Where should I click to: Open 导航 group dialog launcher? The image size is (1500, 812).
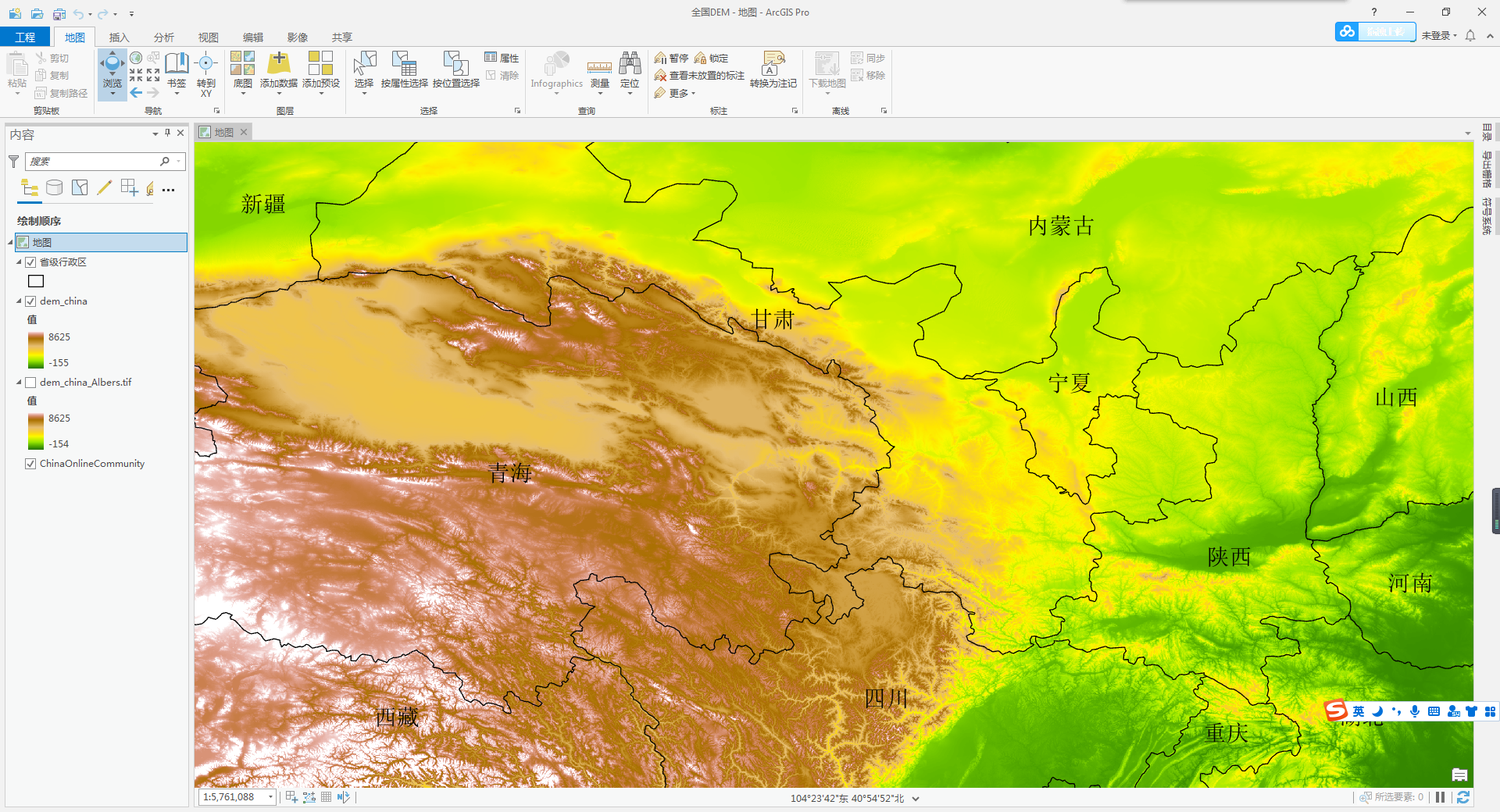click(216, 111)
